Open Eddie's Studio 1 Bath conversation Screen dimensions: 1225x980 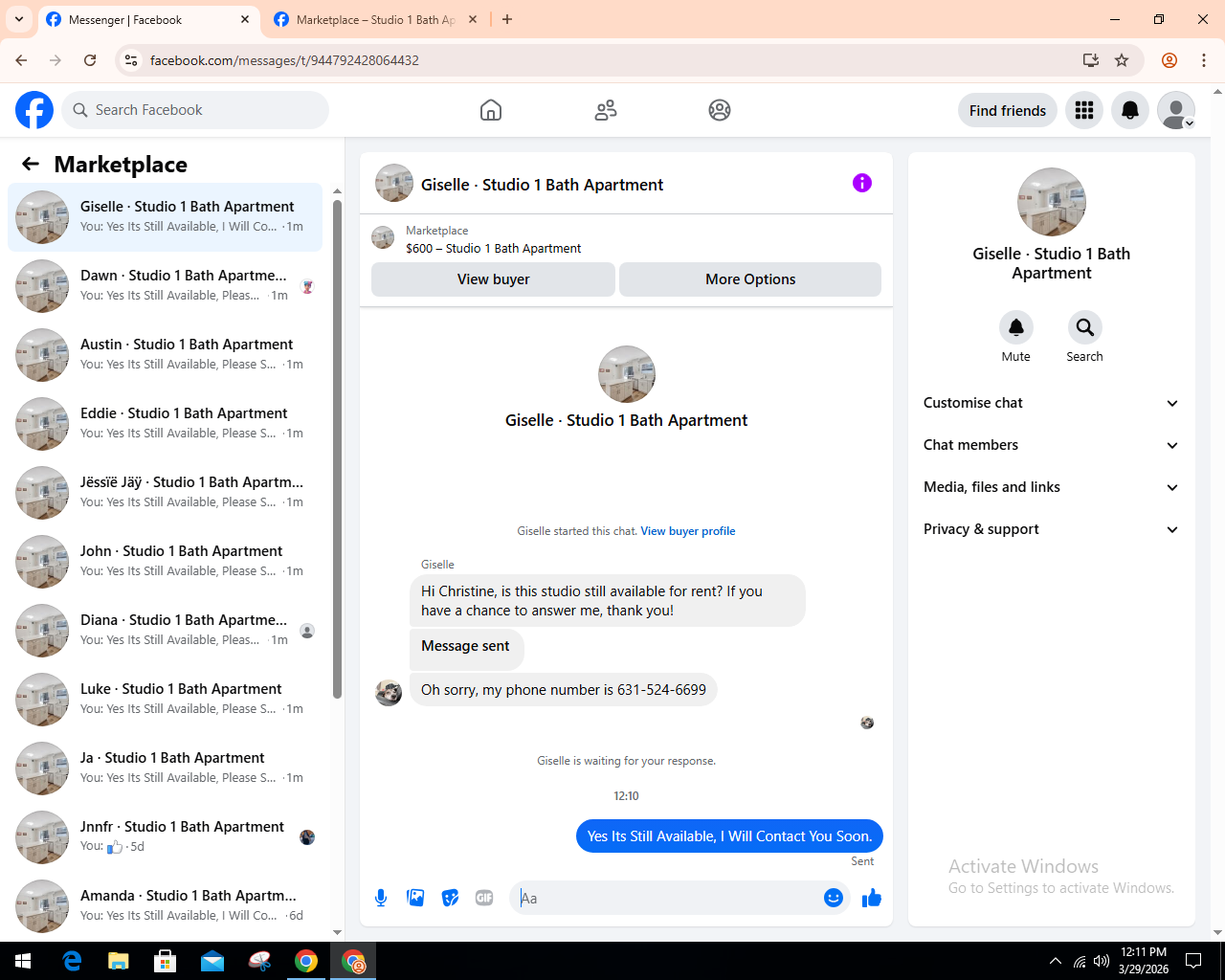coord(165,424)
